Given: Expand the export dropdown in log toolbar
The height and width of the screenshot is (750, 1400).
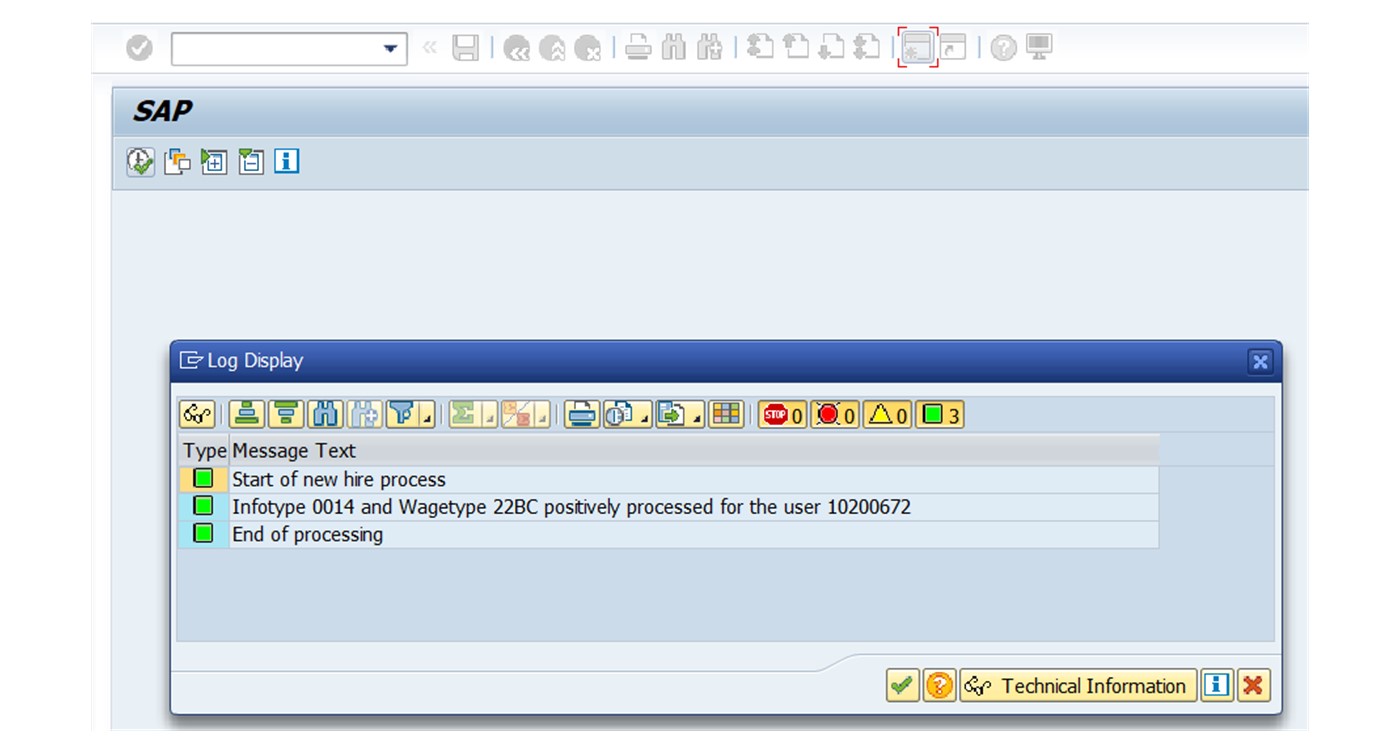Looking at the screenshot, I should click(x=696, y=416).
